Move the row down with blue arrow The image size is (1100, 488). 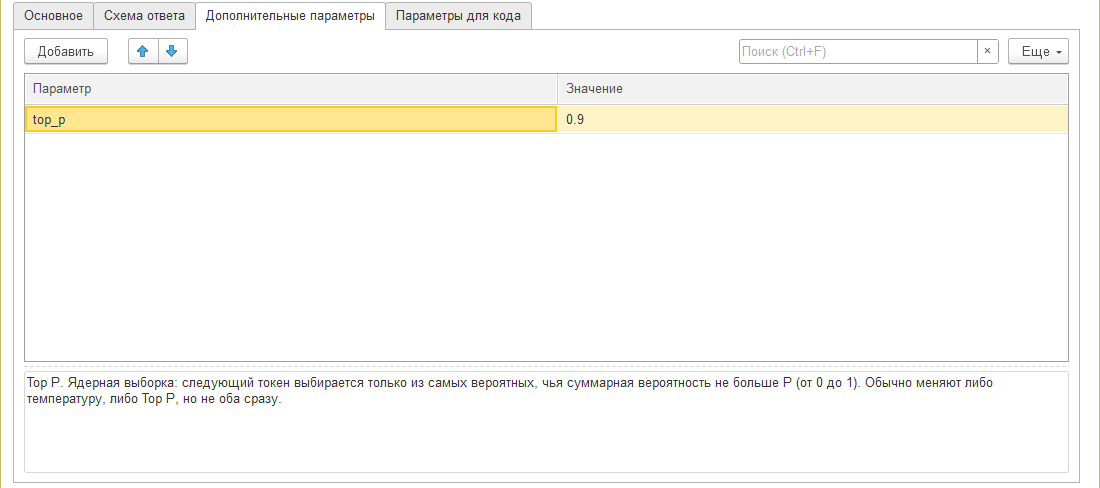click(x=173, y=52)
